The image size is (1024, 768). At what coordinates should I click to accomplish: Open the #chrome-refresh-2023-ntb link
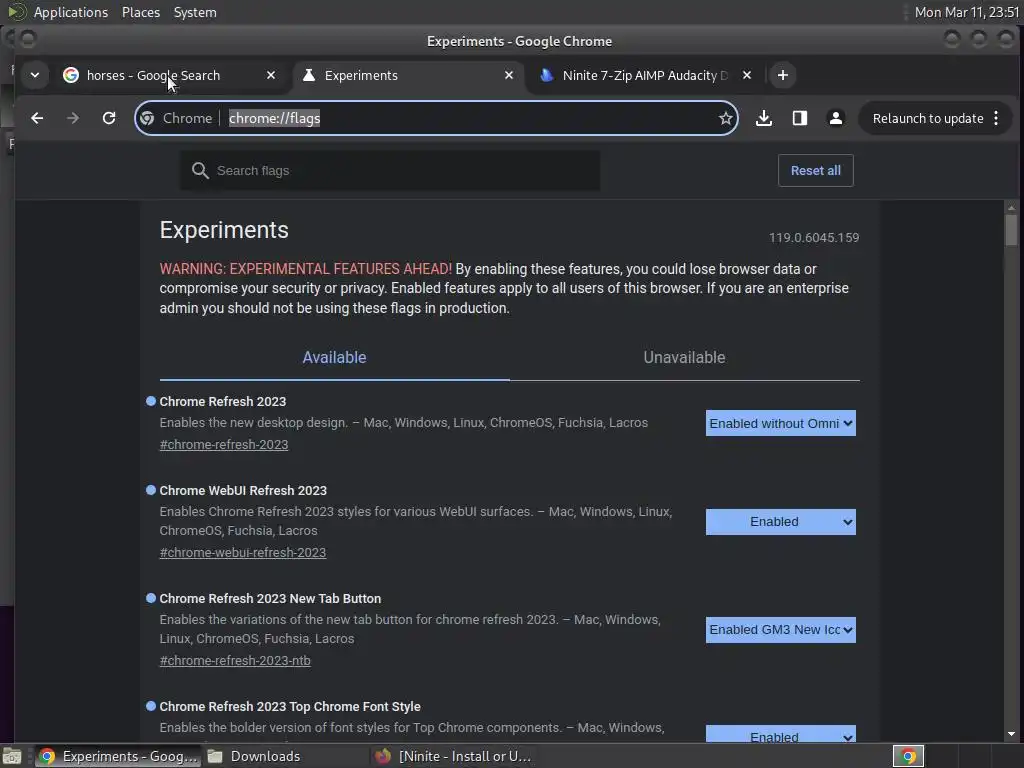234,660
